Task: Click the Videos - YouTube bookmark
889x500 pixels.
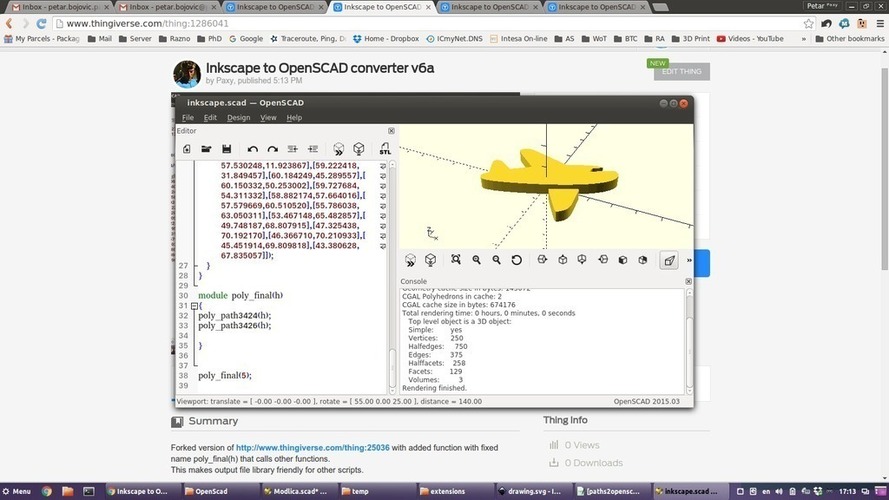Action: (750, 39)
